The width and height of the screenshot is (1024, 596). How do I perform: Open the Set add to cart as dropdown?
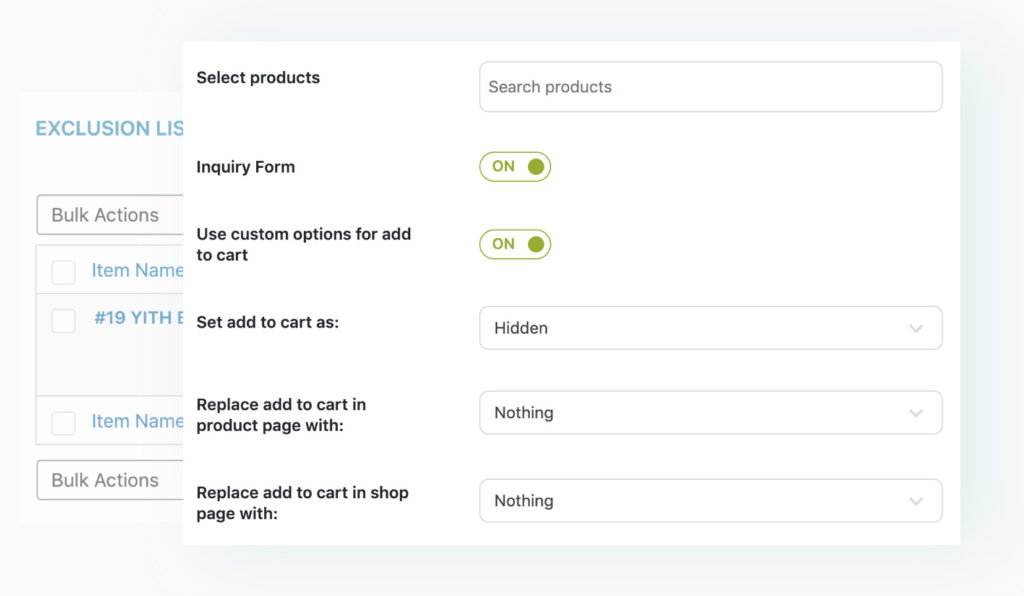(x=710, y=327)
